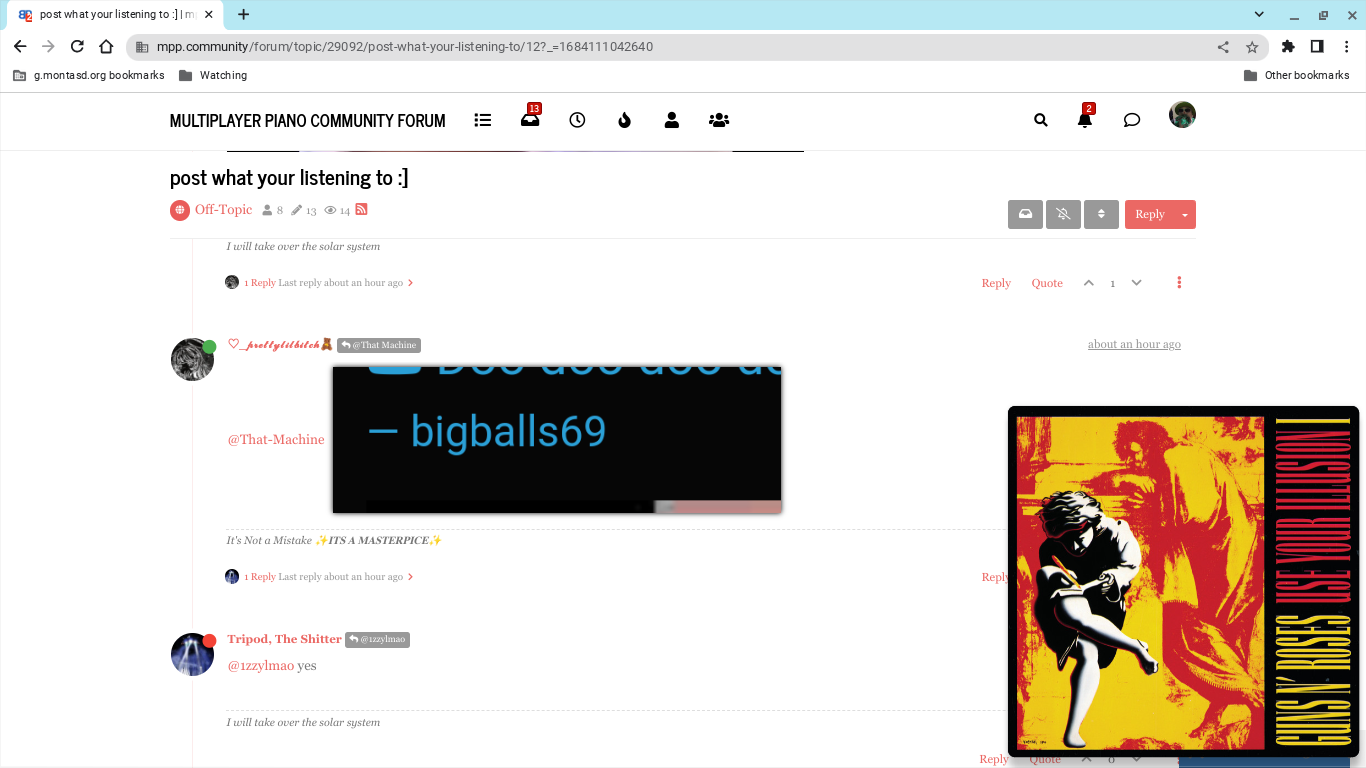This screenshot has width=1366, height=768.
Task: Open the Off-Topic category link
Action: 223,210
